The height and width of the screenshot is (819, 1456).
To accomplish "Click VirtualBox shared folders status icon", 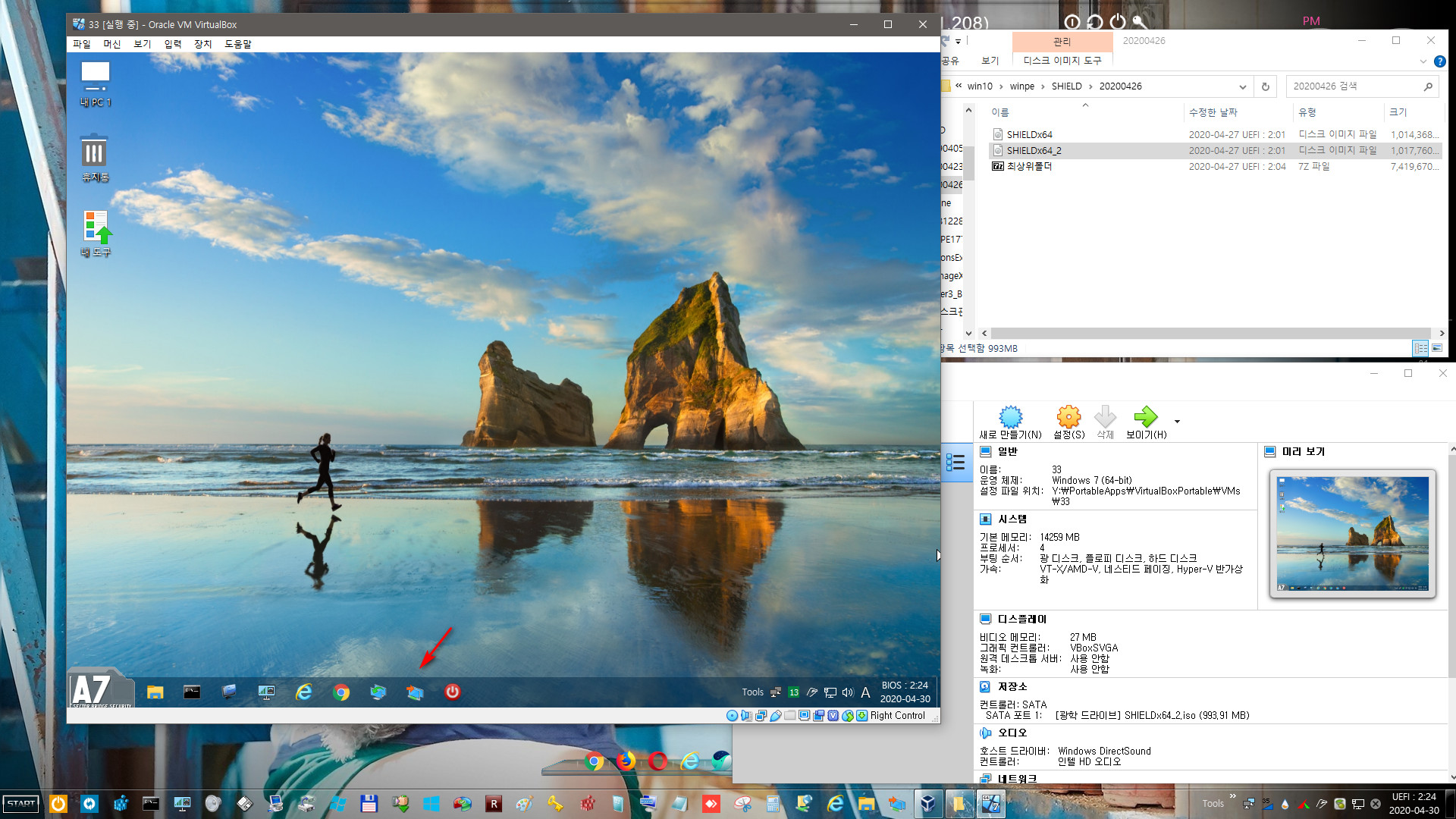I will (x=789, y=715).
